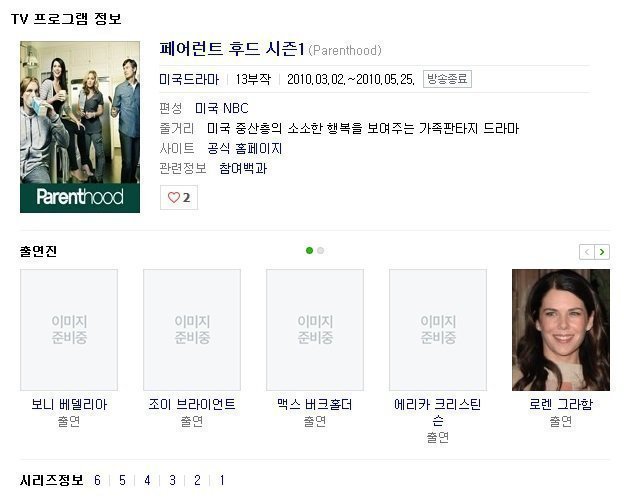Open 참여백과 related info link
The height and width of the screenshot is (502, 624).
pos(243,168)
